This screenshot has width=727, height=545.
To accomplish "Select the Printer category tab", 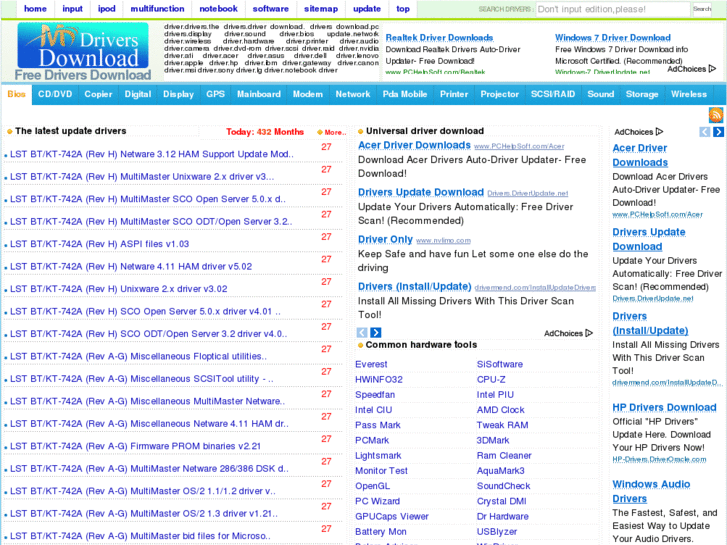I will (454, 94).
